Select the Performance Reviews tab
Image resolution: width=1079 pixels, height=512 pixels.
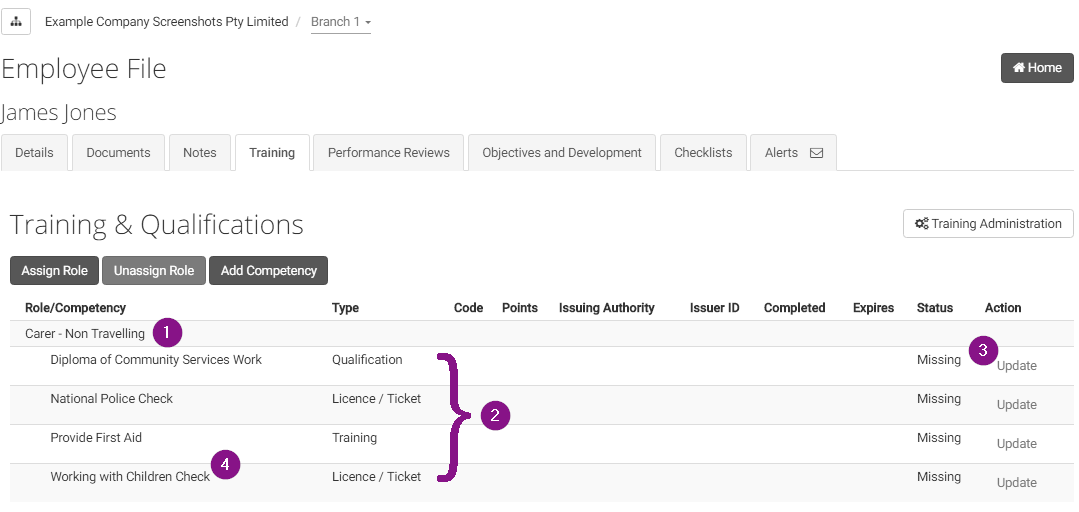point(388,153)
